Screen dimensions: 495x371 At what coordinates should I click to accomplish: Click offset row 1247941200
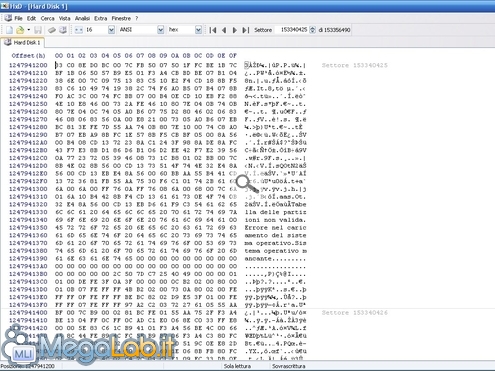click(x=28, y=65)
